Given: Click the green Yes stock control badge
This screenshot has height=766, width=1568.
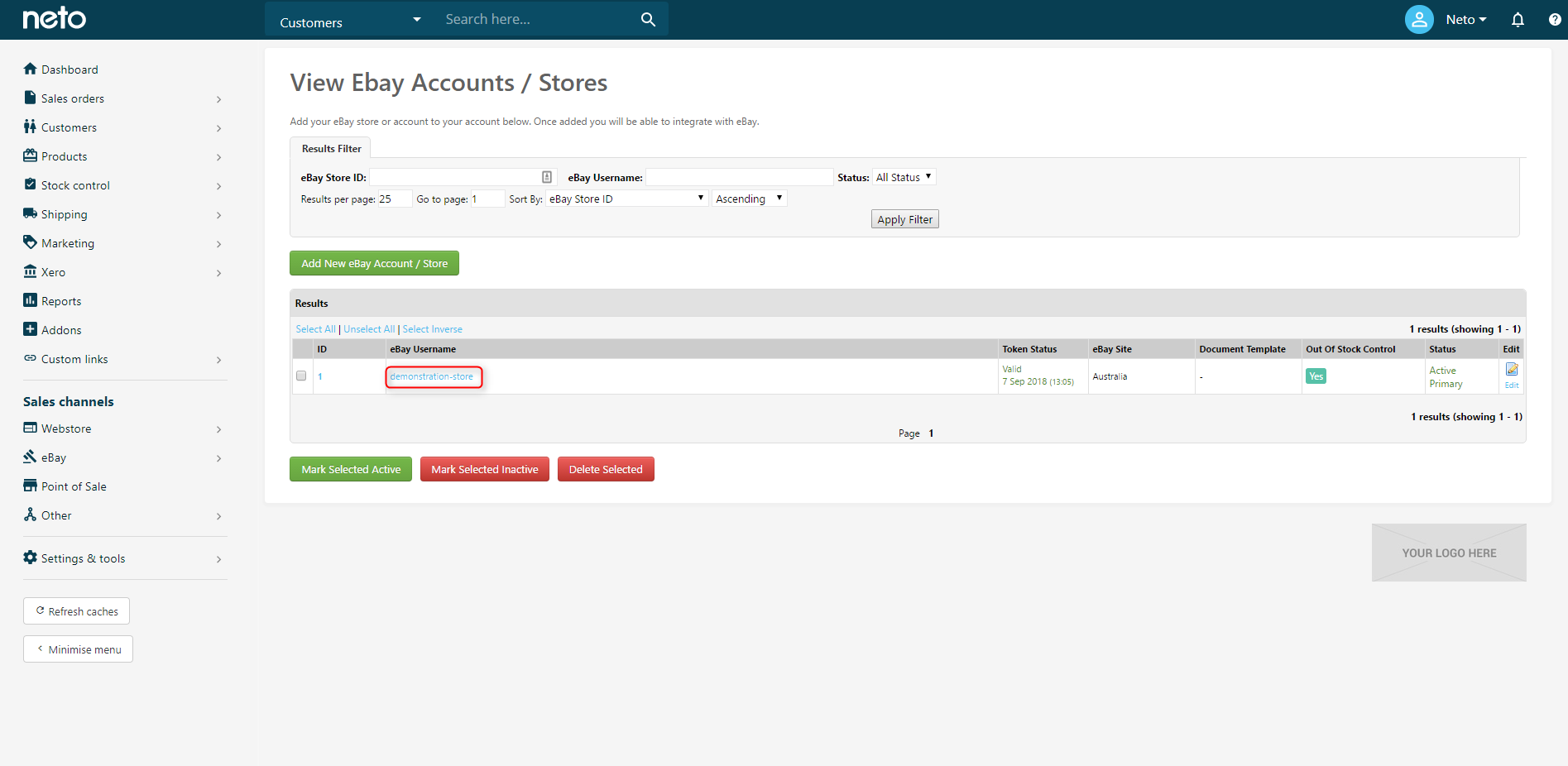Looking at the screenshot, I should click(1316, 376).
